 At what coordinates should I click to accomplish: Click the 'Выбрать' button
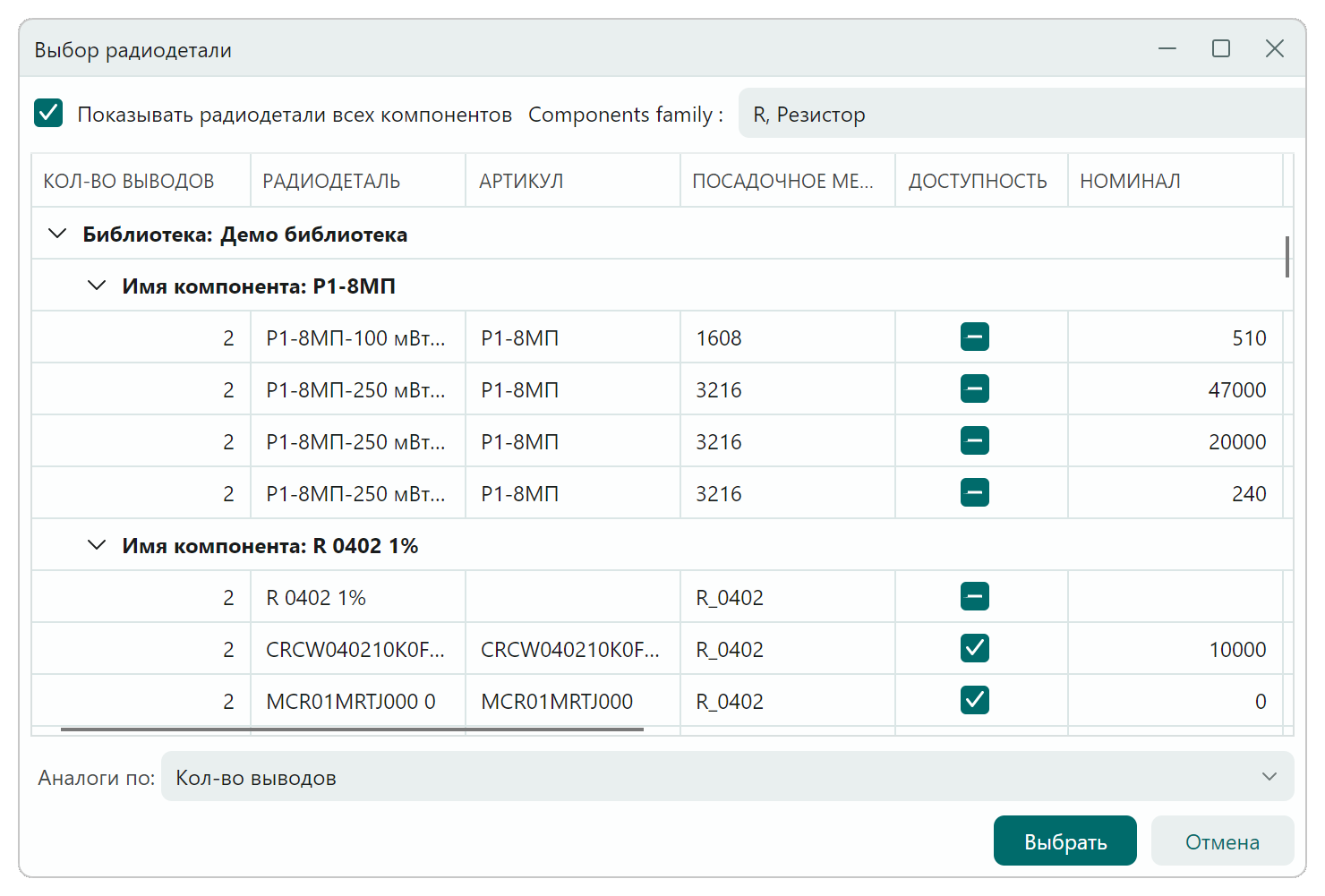point(1064,841)
